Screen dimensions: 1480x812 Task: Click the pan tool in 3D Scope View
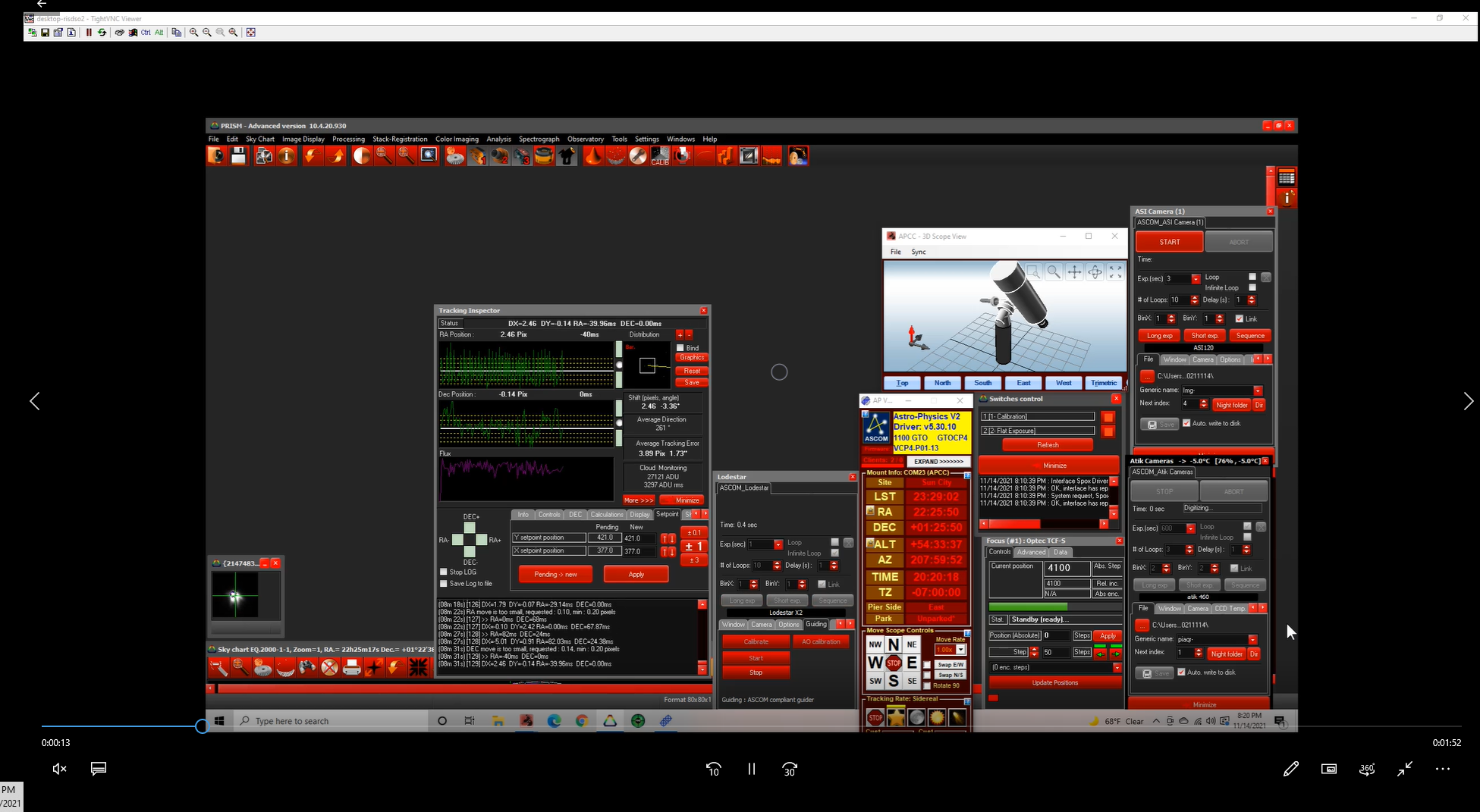point(1074,272)
